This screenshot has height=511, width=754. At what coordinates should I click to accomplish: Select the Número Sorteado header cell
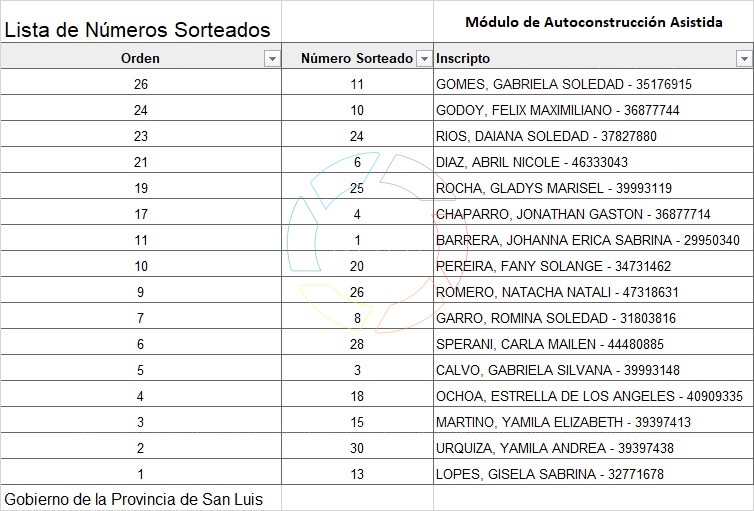(x=357, y=58)
